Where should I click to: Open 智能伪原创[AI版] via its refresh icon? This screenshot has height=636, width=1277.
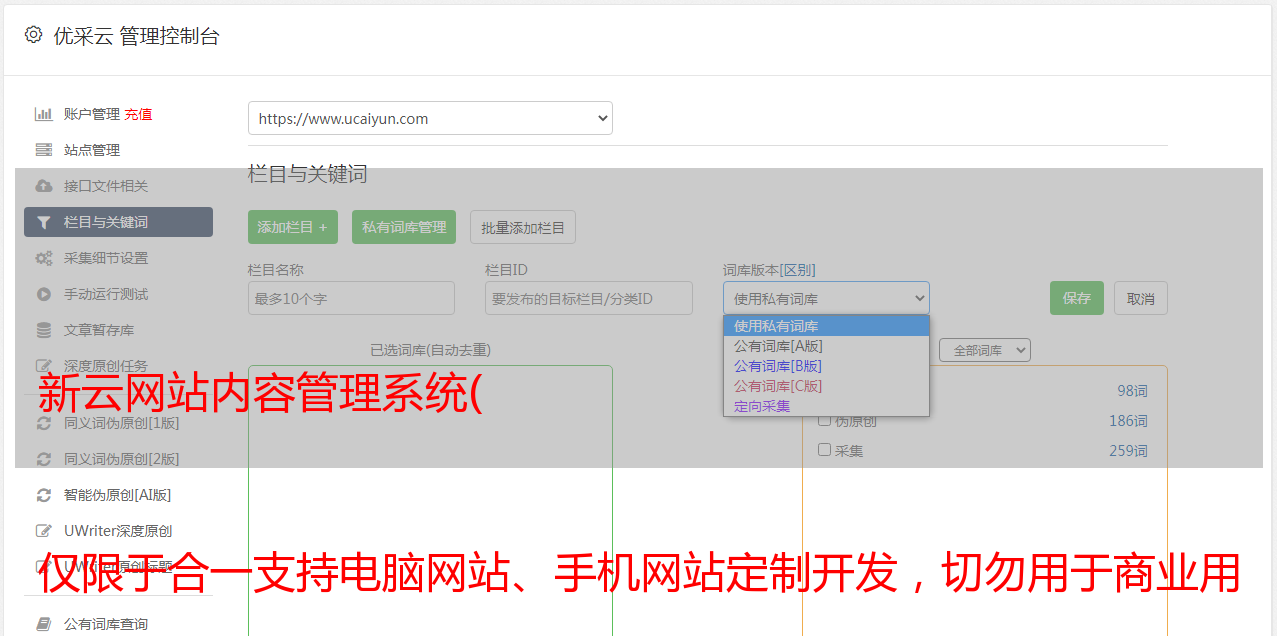(43, 495)
